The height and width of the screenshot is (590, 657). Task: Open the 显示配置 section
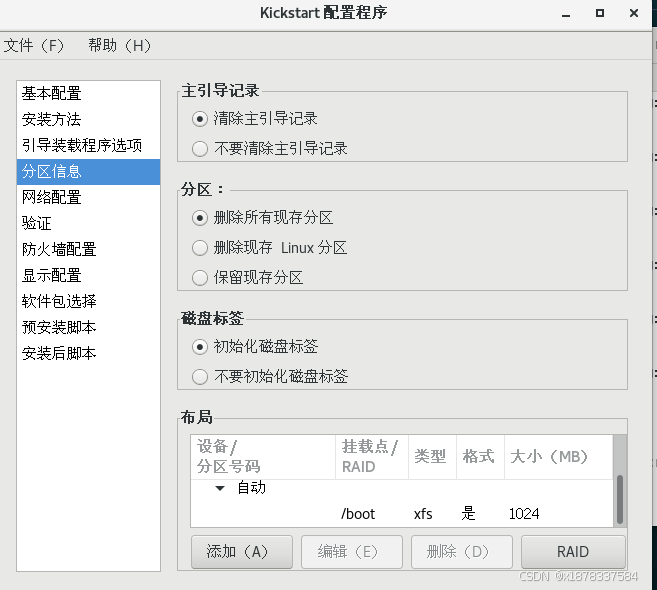pos(88,275)
